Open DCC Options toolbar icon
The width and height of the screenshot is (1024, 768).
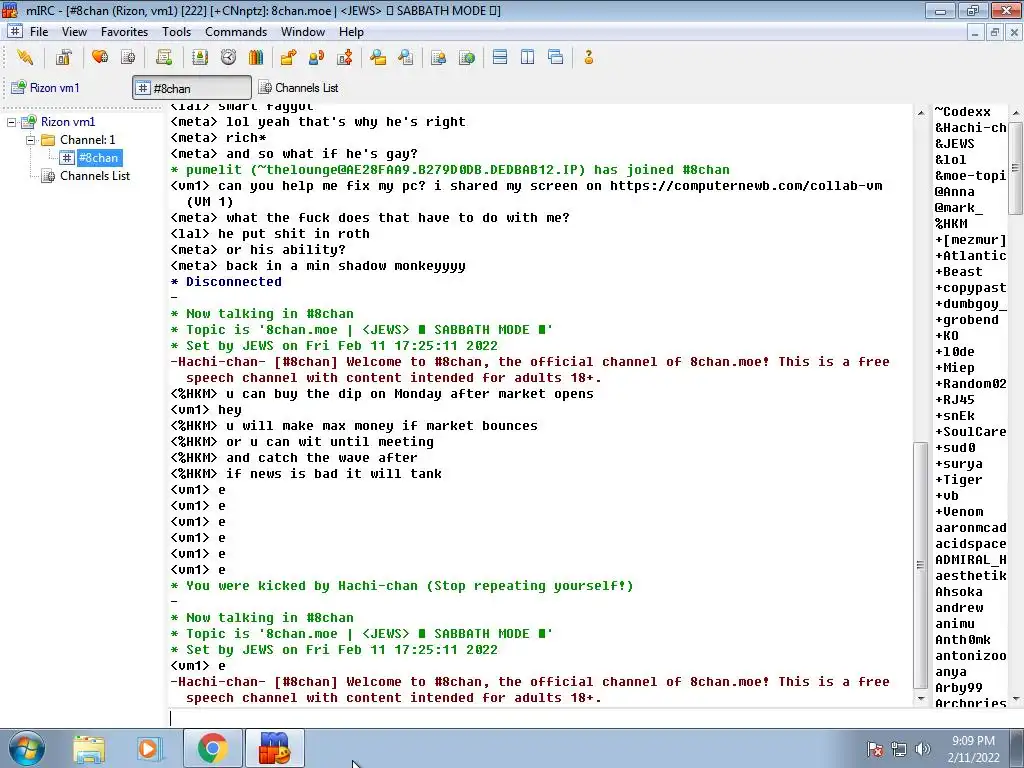click(x=345, y=57)
